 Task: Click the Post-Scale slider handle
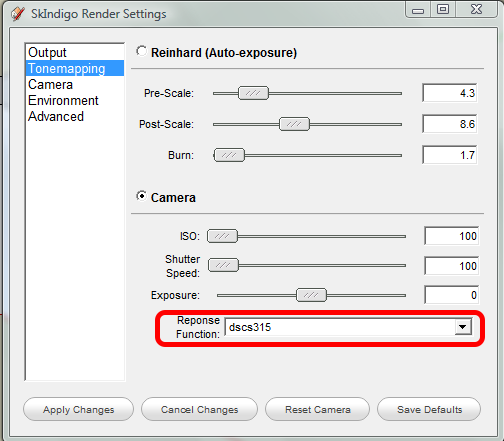click(294, 124)
